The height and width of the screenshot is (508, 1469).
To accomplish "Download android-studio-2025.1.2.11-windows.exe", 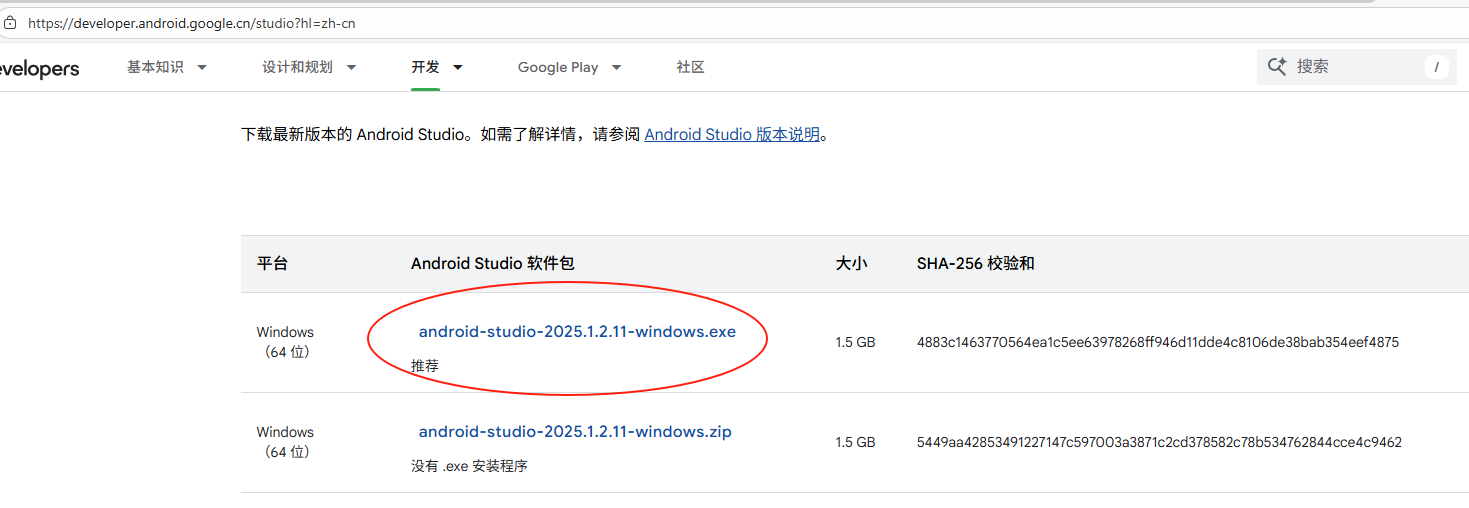I will (577, 332).
